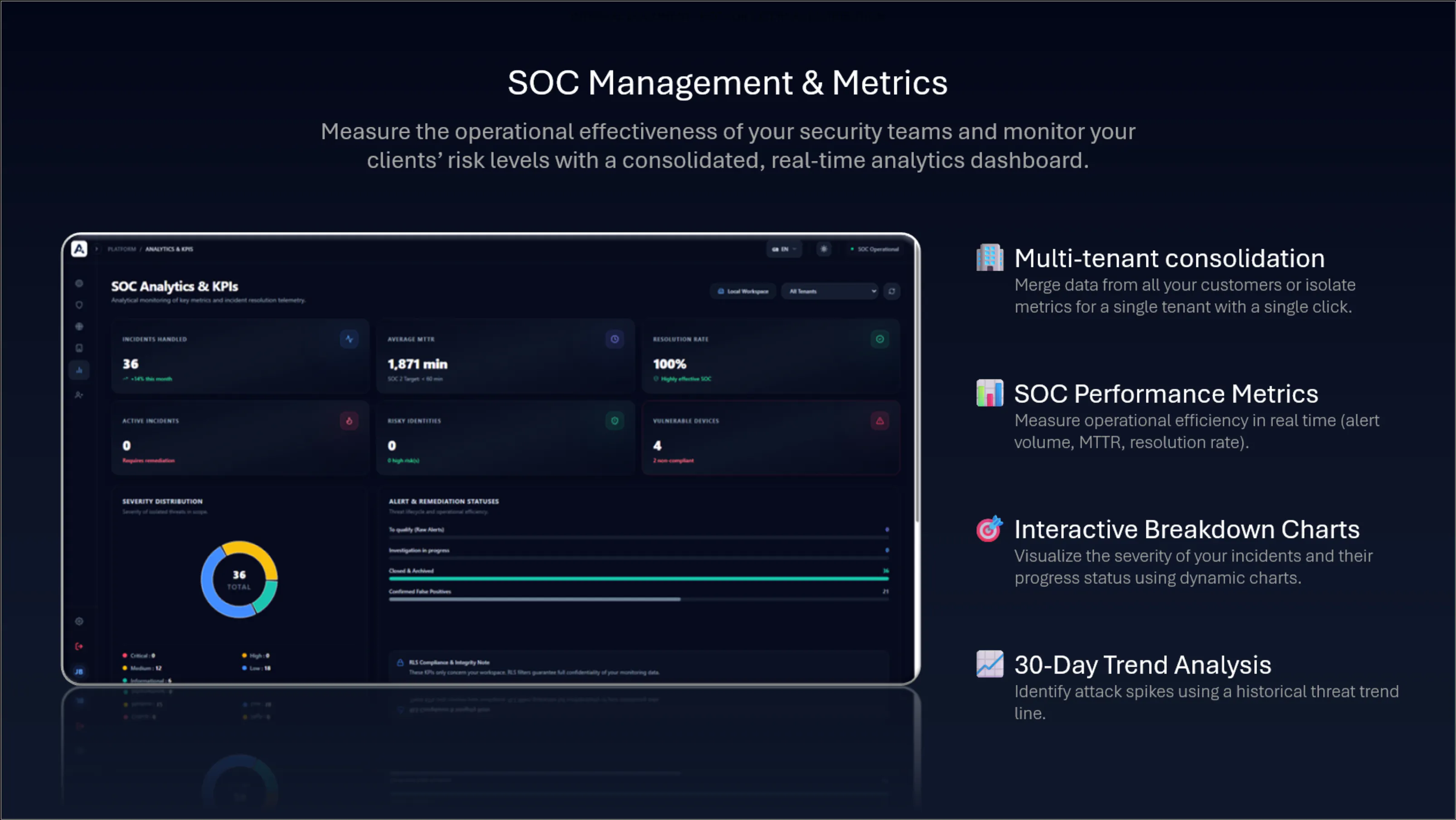
Task: Open the All Tenants dropdown
Action: point(830,291)
